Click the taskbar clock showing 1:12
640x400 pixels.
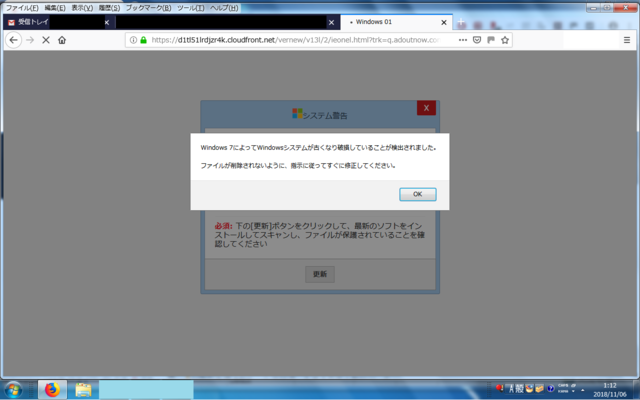pos(610,385)
